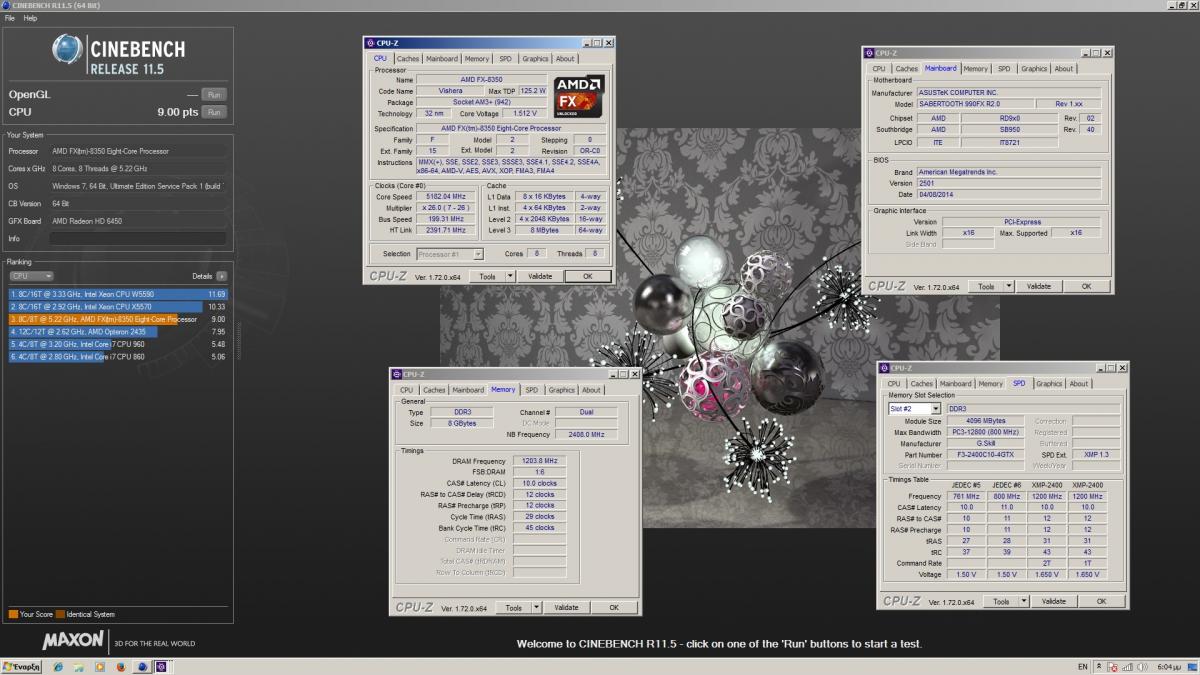Open Internet Explorer from the taskbar
Image resolution: width=1200 pixels, height=675 pixels.
57,666
